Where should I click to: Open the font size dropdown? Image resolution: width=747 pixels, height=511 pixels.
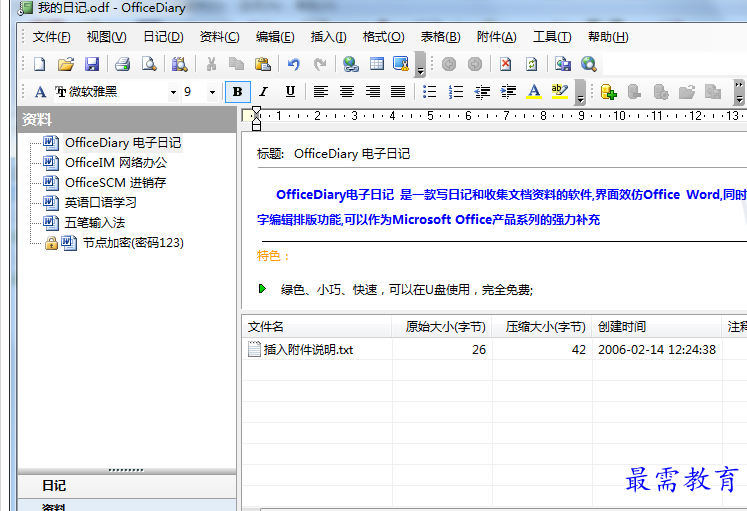(212, 92)
